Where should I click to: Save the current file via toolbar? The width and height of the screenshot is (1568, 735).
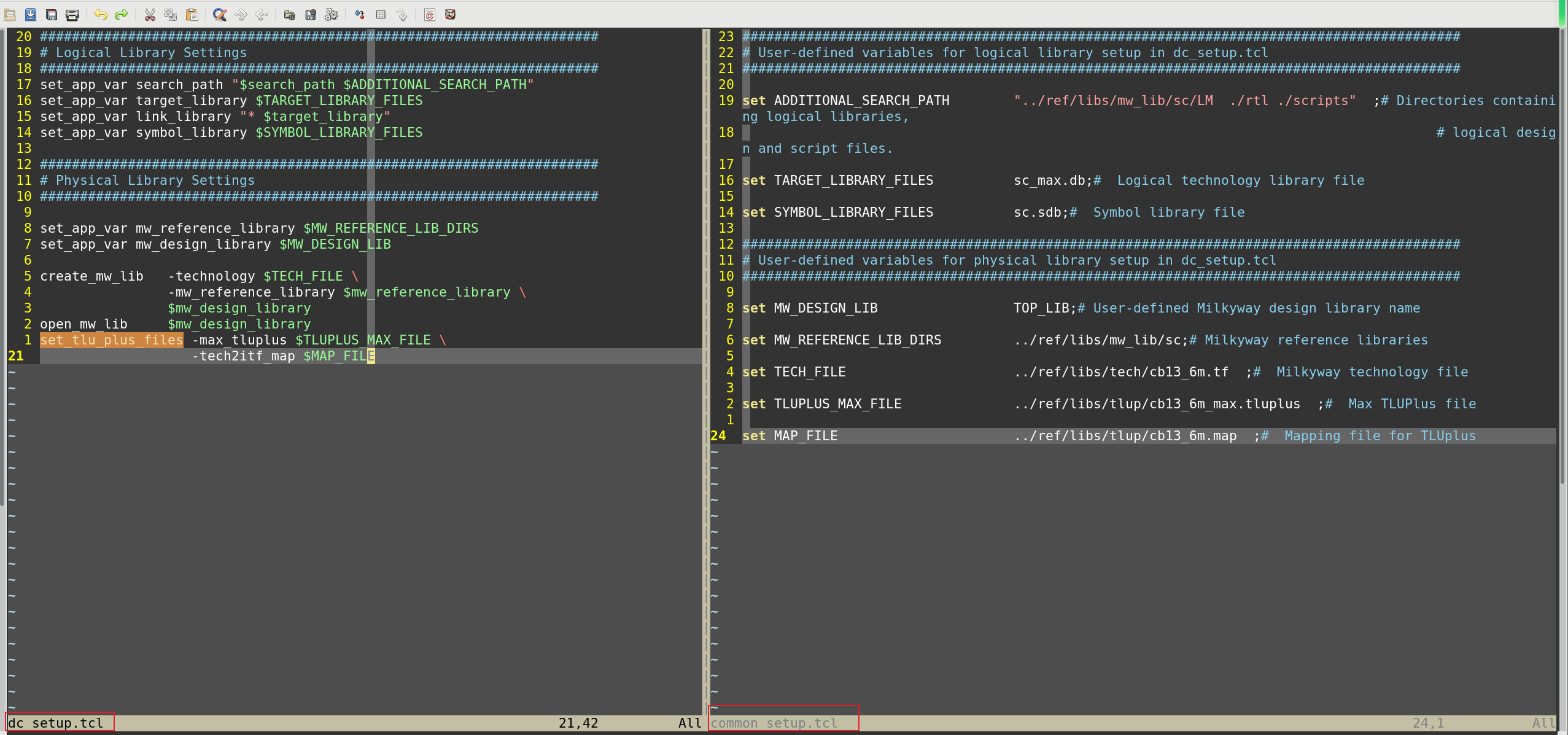point(31,14)
